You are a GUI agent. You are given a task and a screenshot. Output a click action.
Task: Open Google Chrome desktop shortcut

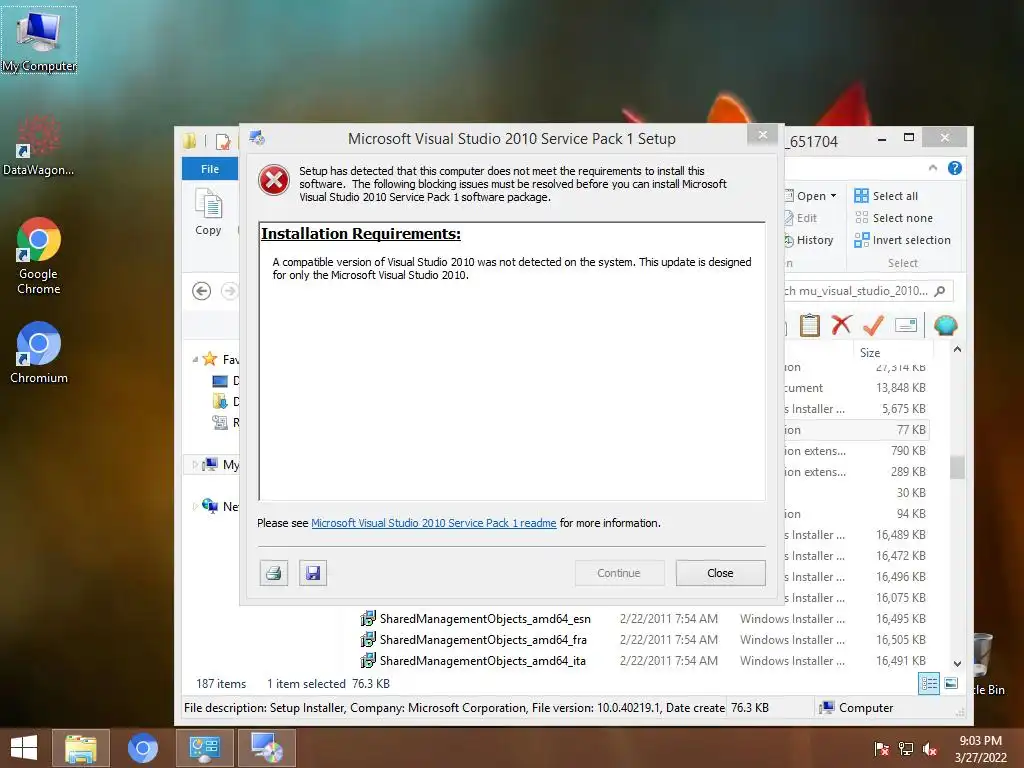coord(39,256)
